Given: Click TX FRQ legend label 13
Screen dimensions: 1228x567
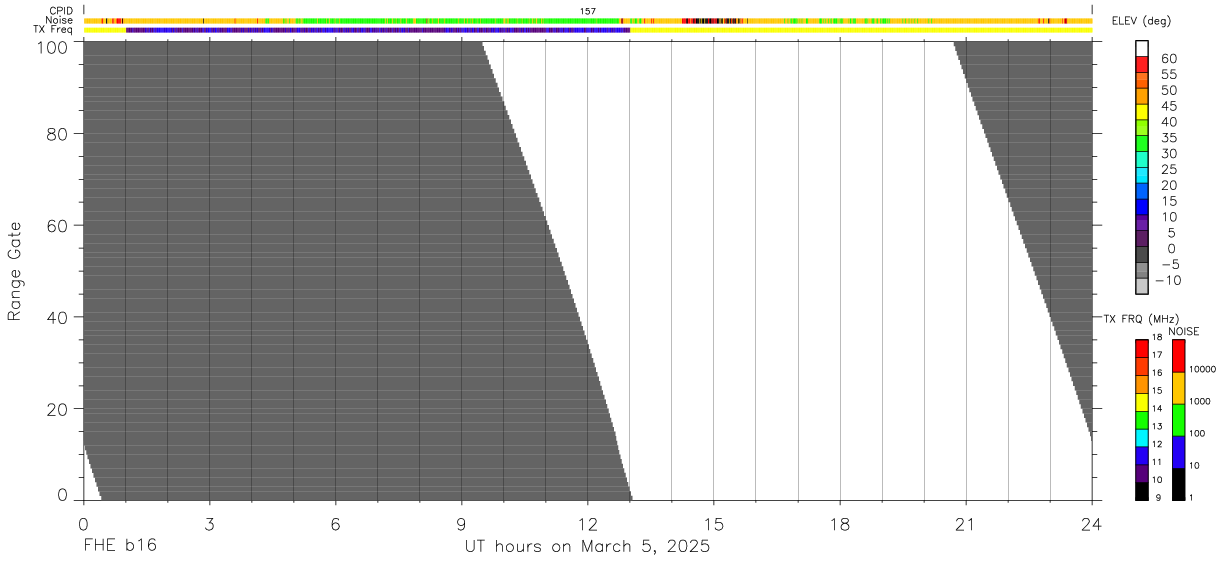Looking at the screenshot, I should 1158,426.
